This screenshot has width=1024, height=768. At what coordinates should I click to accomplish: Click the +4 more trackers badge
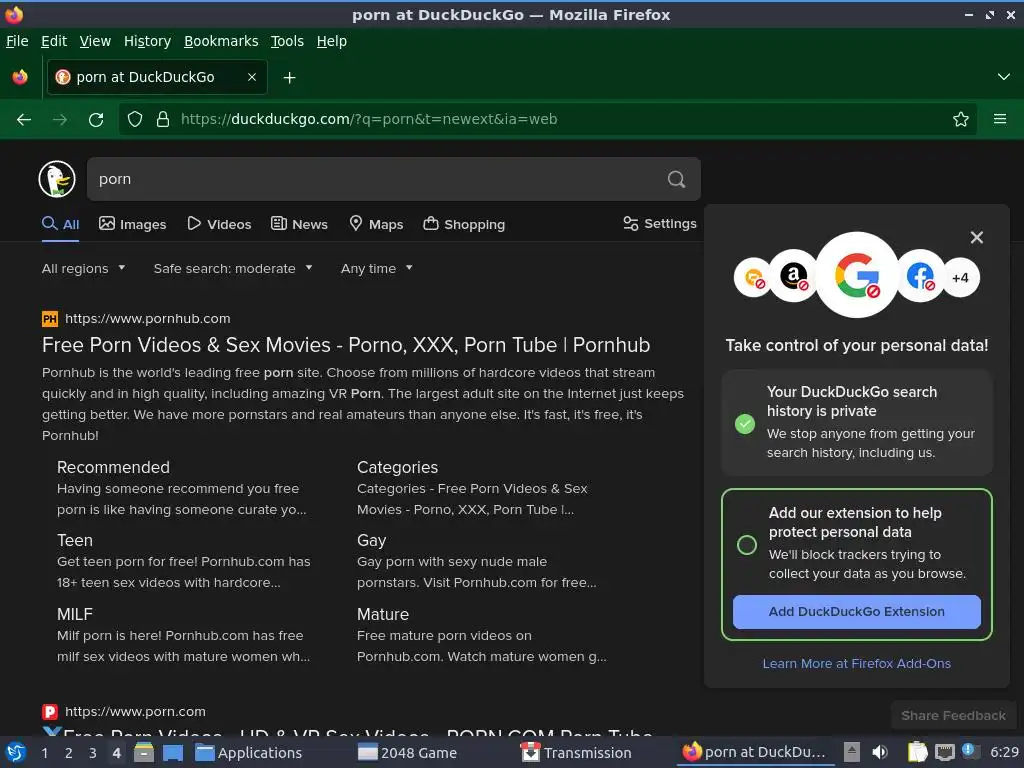click(960, 278)
